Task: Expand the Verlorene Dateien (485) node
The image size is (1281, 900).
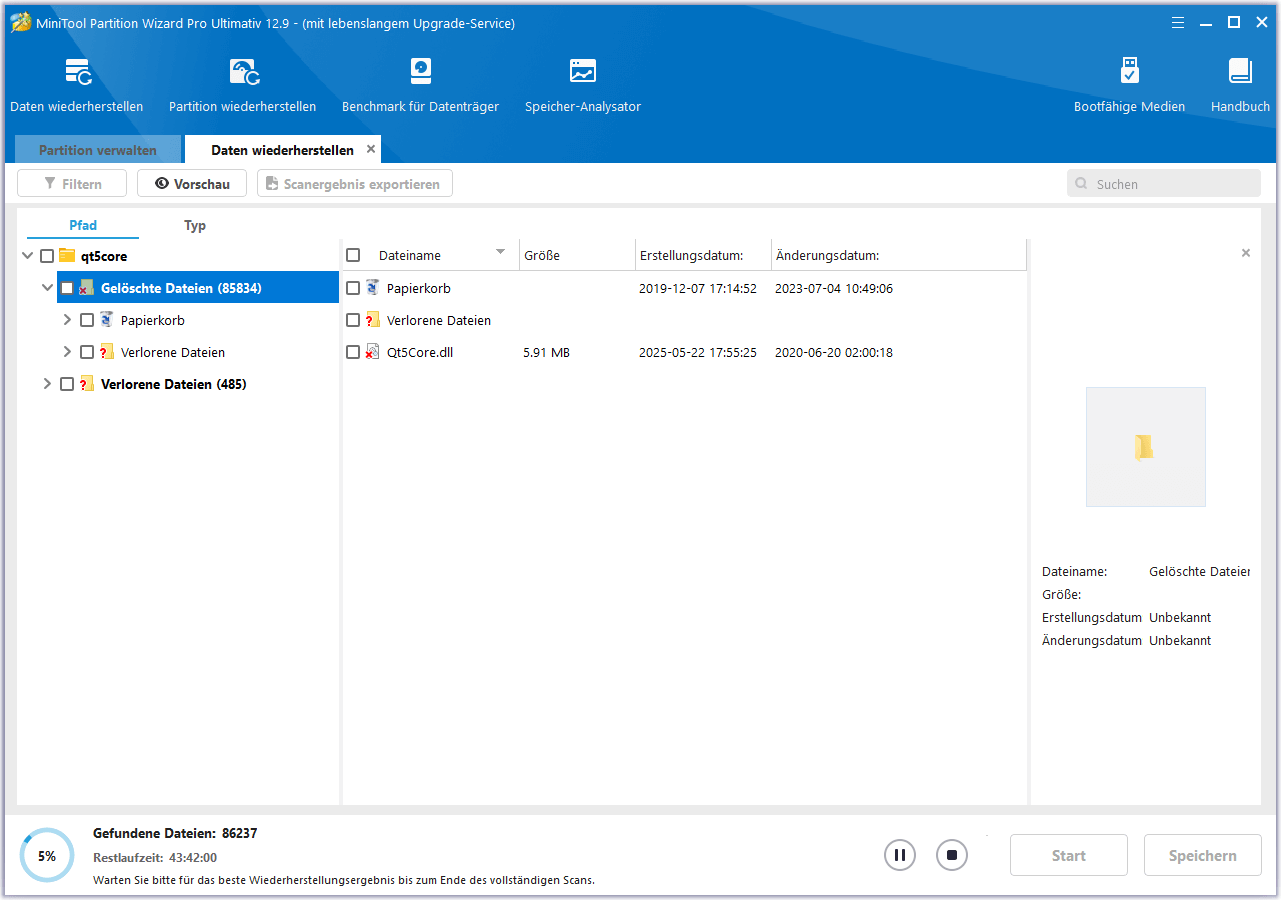Action: tap(47, 384)
